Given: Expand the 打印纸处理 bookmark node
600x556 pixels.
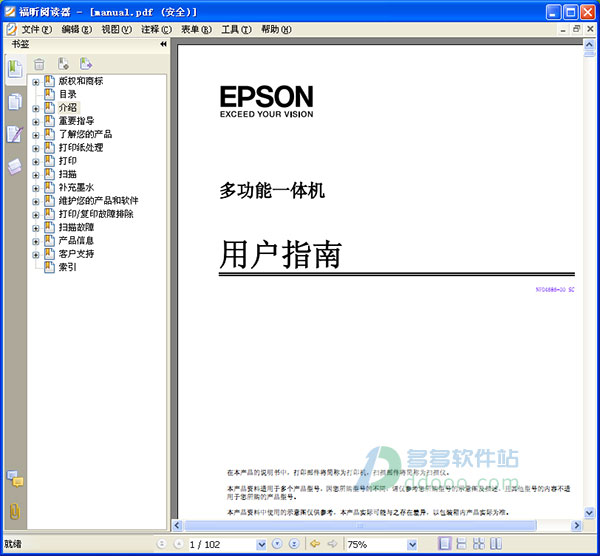Looking at the screenshot, I should click(x=36, y=148).
